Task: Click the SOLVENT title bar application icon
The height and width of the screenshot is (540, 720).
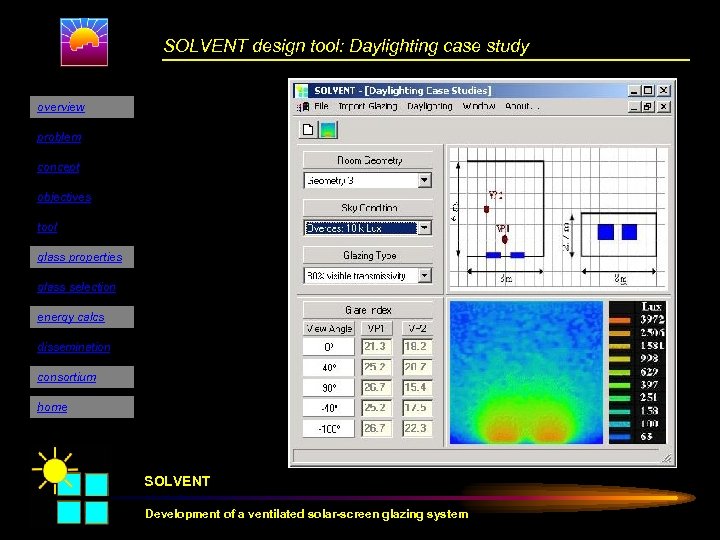Action: coord(302,90)
